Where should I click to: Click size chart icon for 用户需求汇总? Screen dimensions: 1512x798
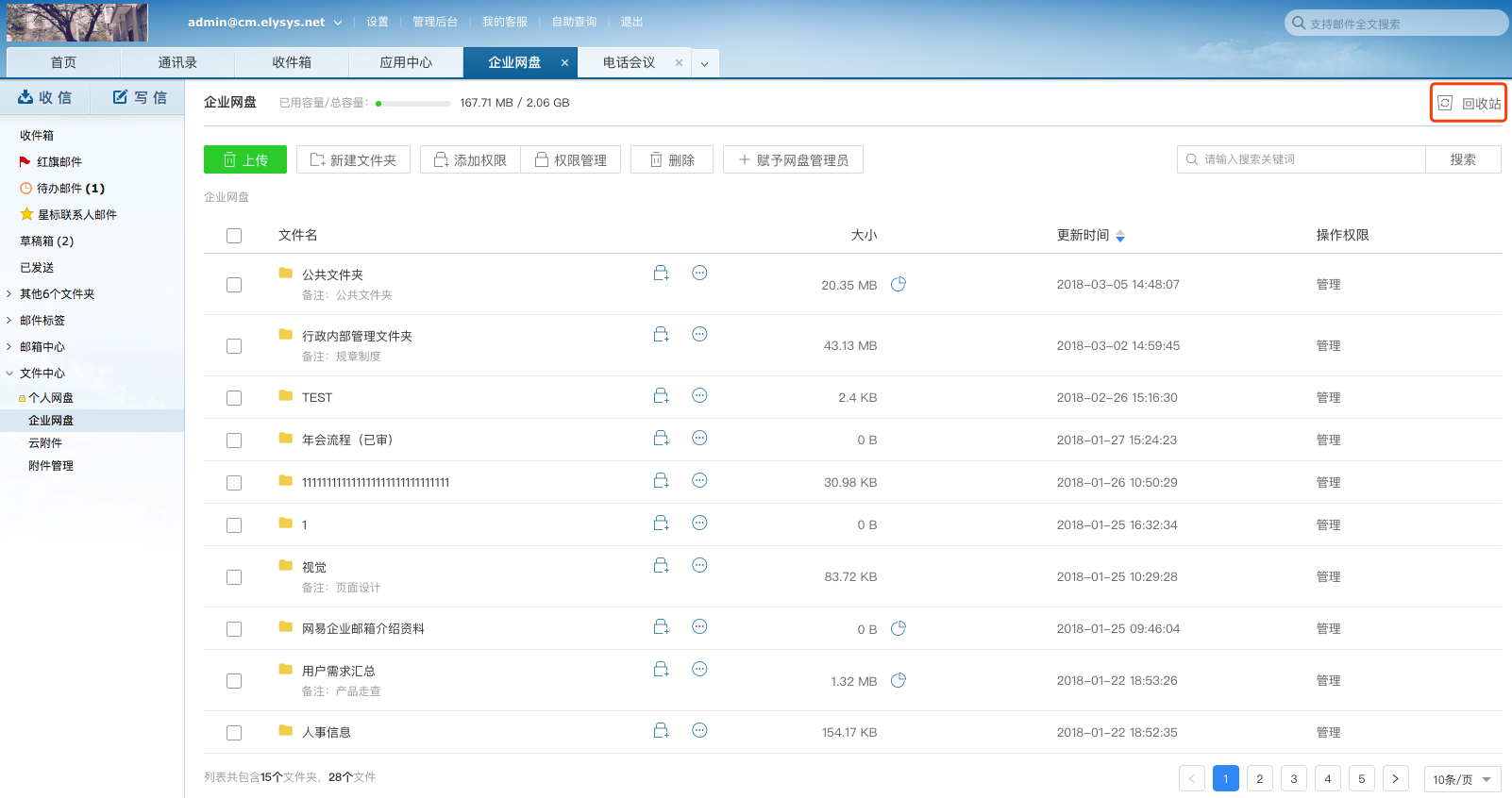tap(899, 680)
